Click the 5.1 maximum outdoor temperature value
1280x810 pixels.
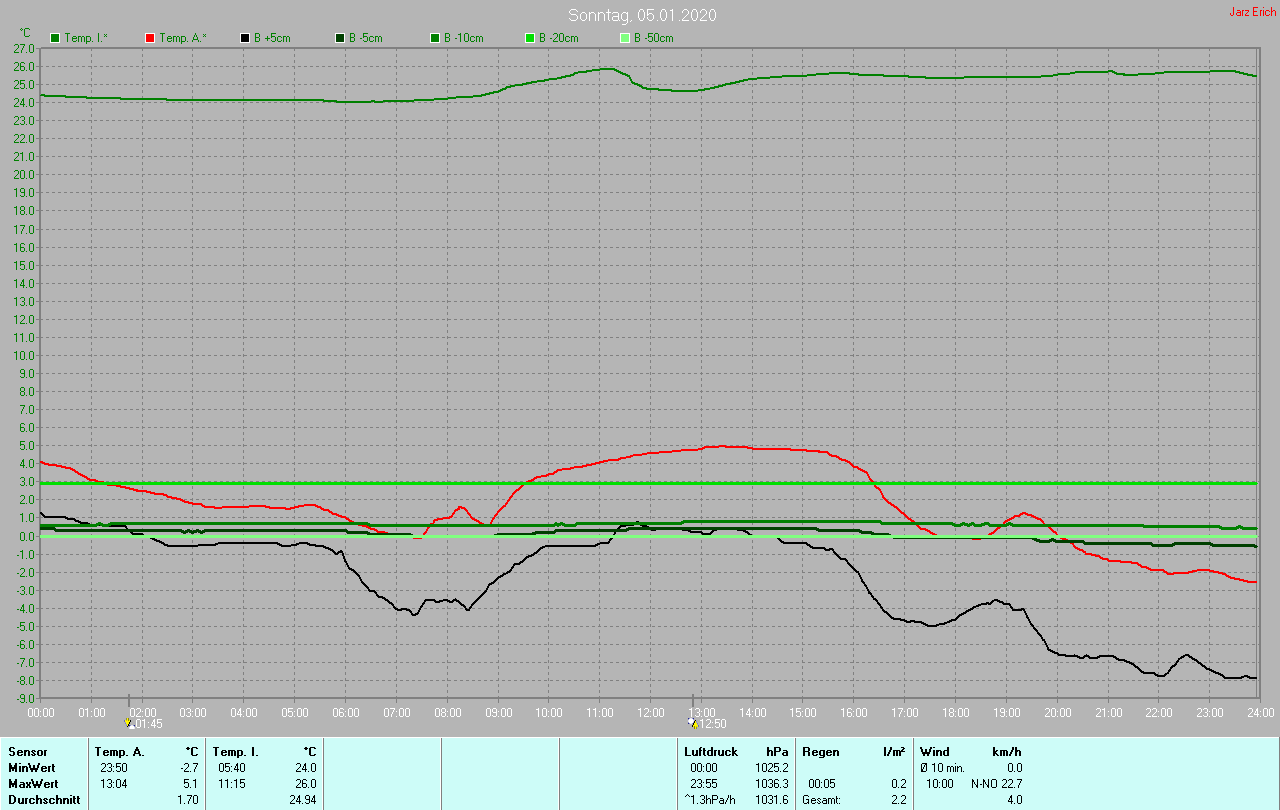pyautogui.click(x=191, y=783)
